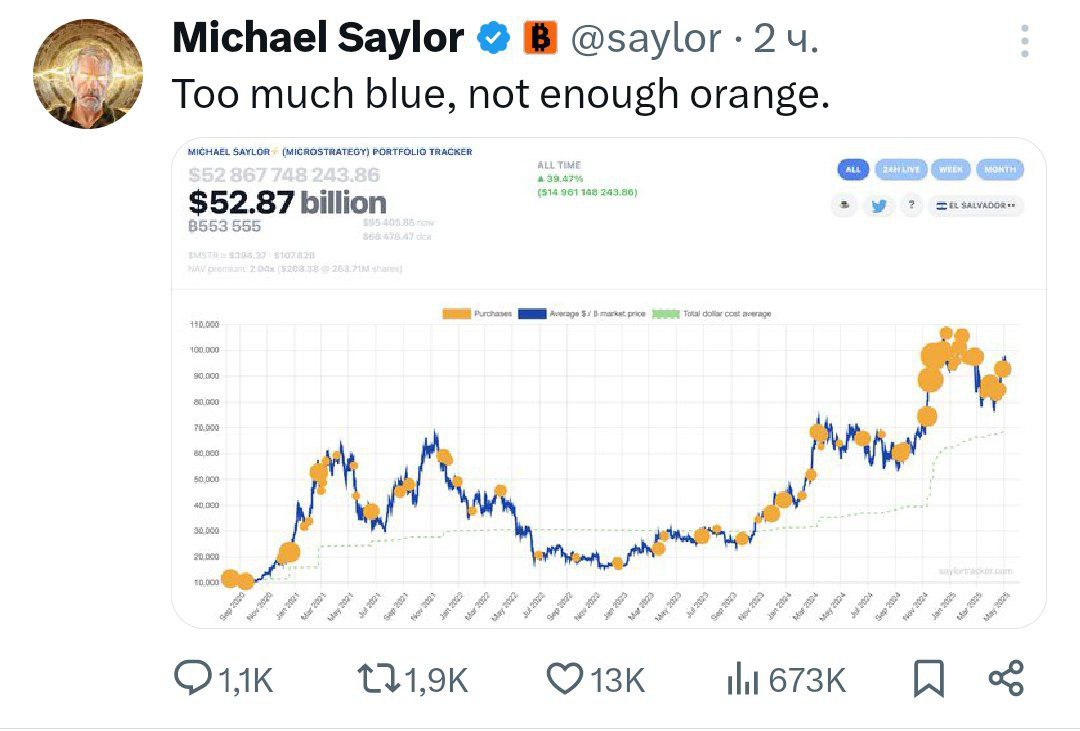Select the MONTH range tab
Image resolution: width=1080 pixels, height=731 pixels.
point(1000,169)
